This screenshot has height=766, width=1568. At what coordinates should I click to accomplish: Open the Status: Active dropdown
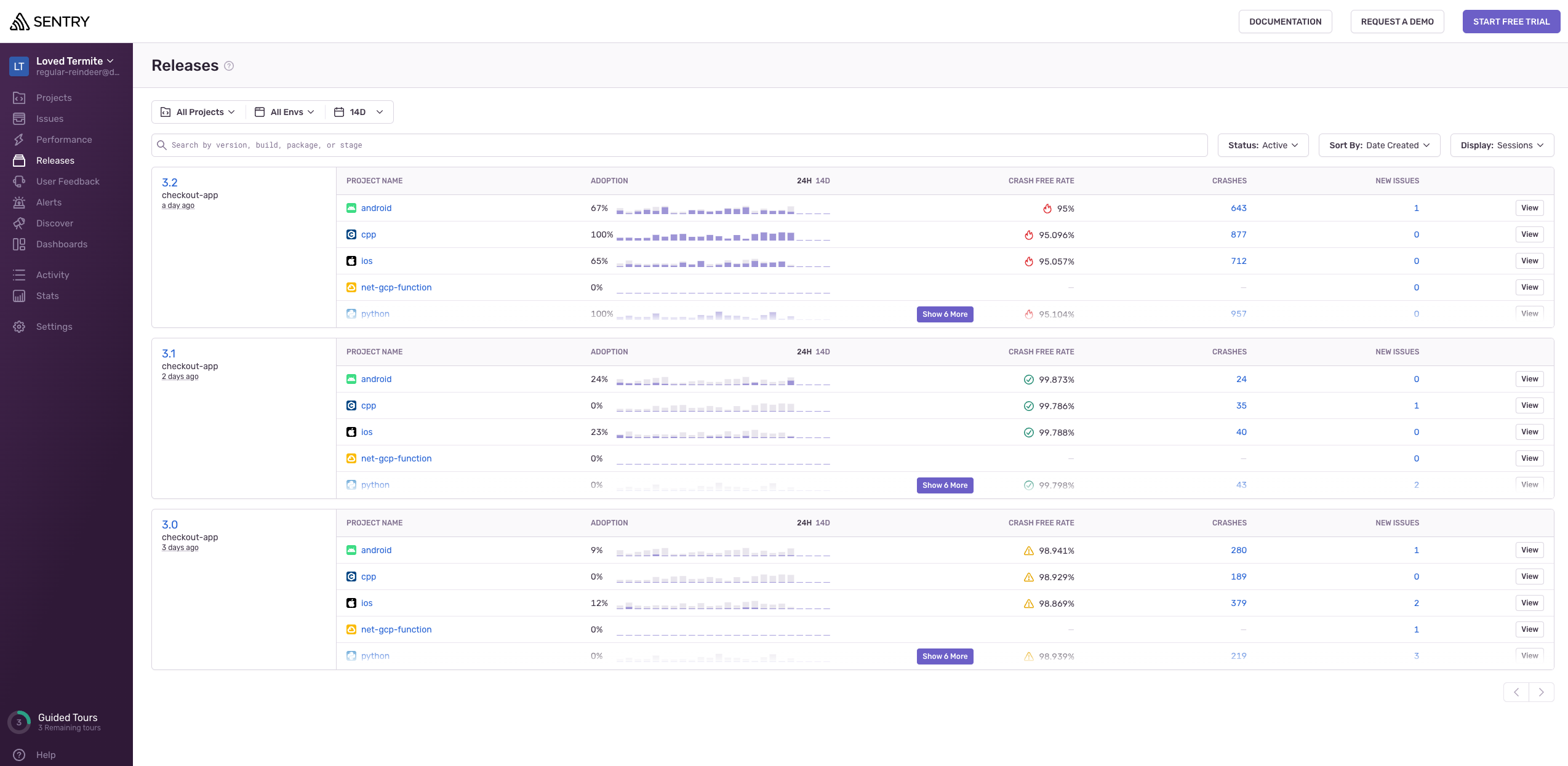point(1263,145)
